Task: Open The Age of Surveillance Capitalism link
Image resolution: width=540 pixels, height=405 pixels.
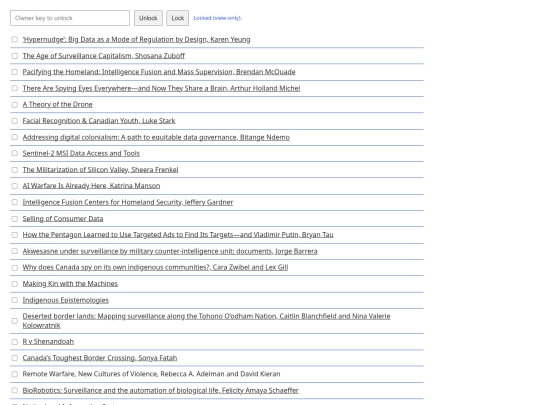Action: click(x=104, y=56)
